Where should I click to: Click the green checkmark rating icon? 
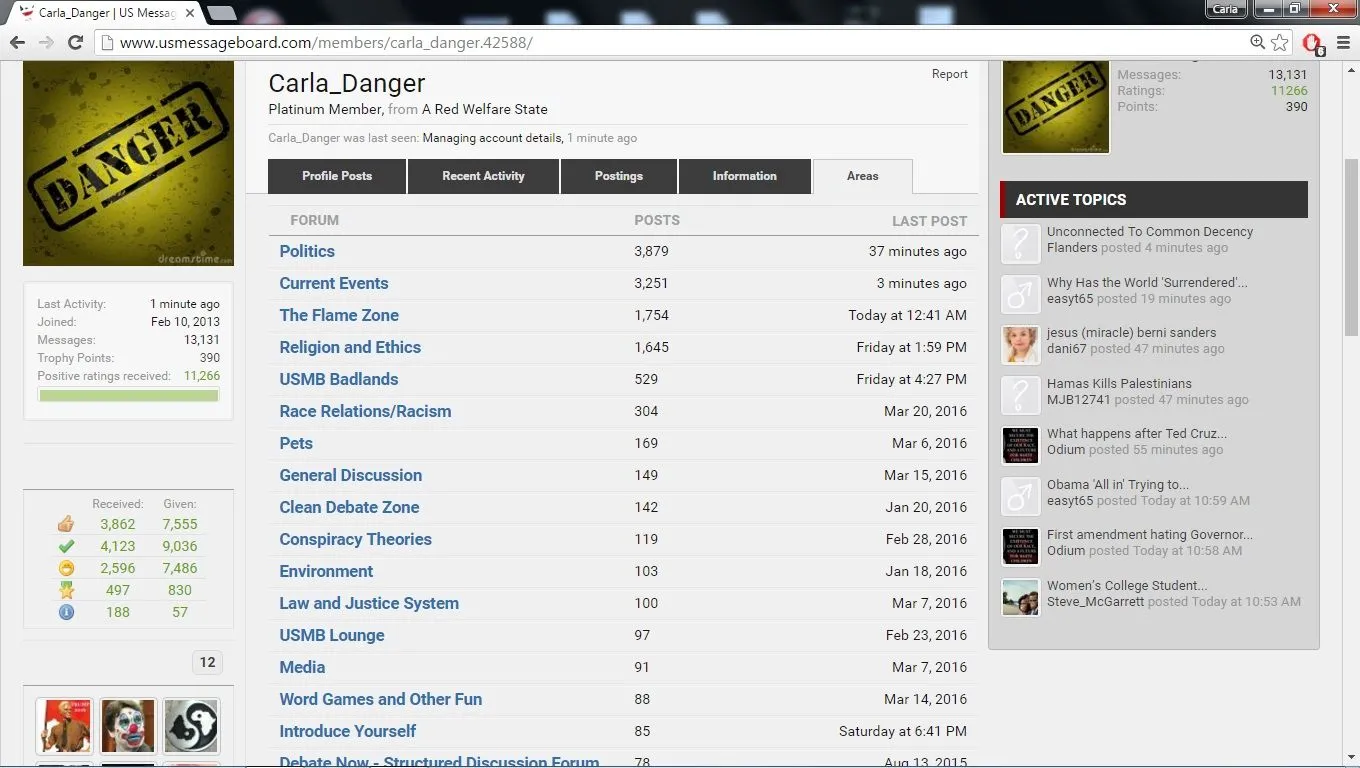tap(66, 546)
